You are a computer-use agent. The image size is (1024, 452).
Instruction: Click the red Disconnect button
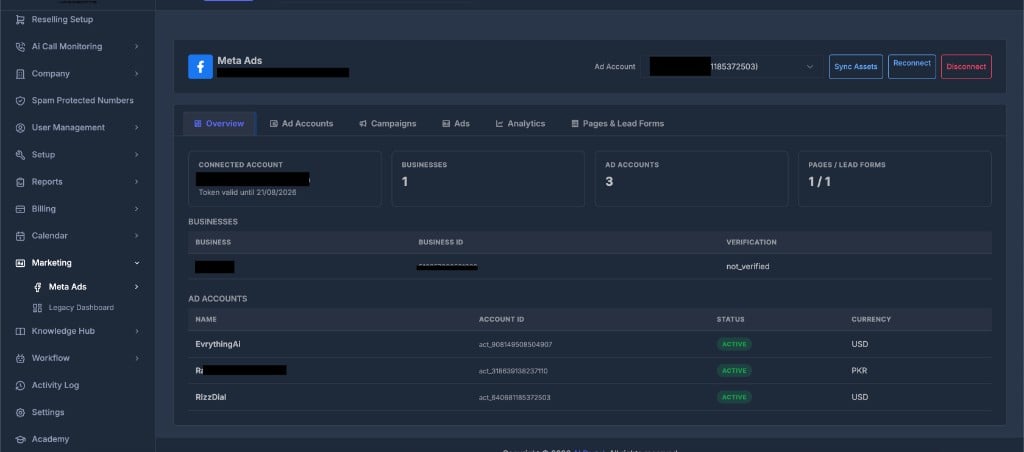[x=966, y=67]
